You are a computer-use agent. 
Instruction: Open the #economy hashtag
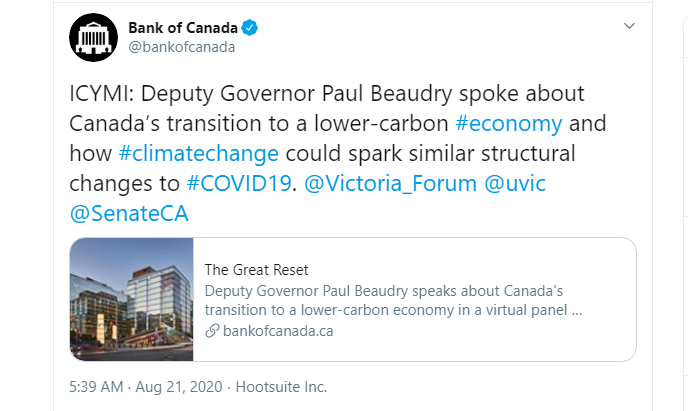coord(509,123)
